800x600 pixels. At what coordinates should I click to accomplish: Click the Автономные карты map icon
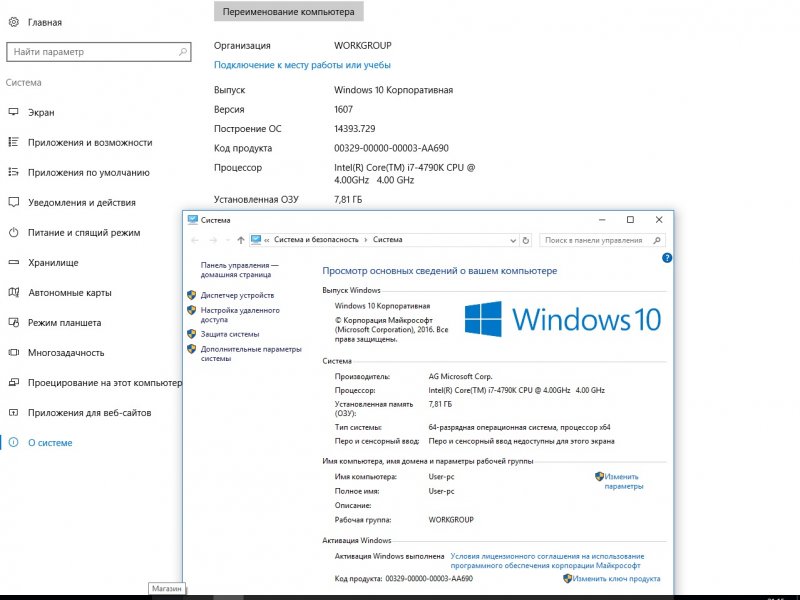14,292
